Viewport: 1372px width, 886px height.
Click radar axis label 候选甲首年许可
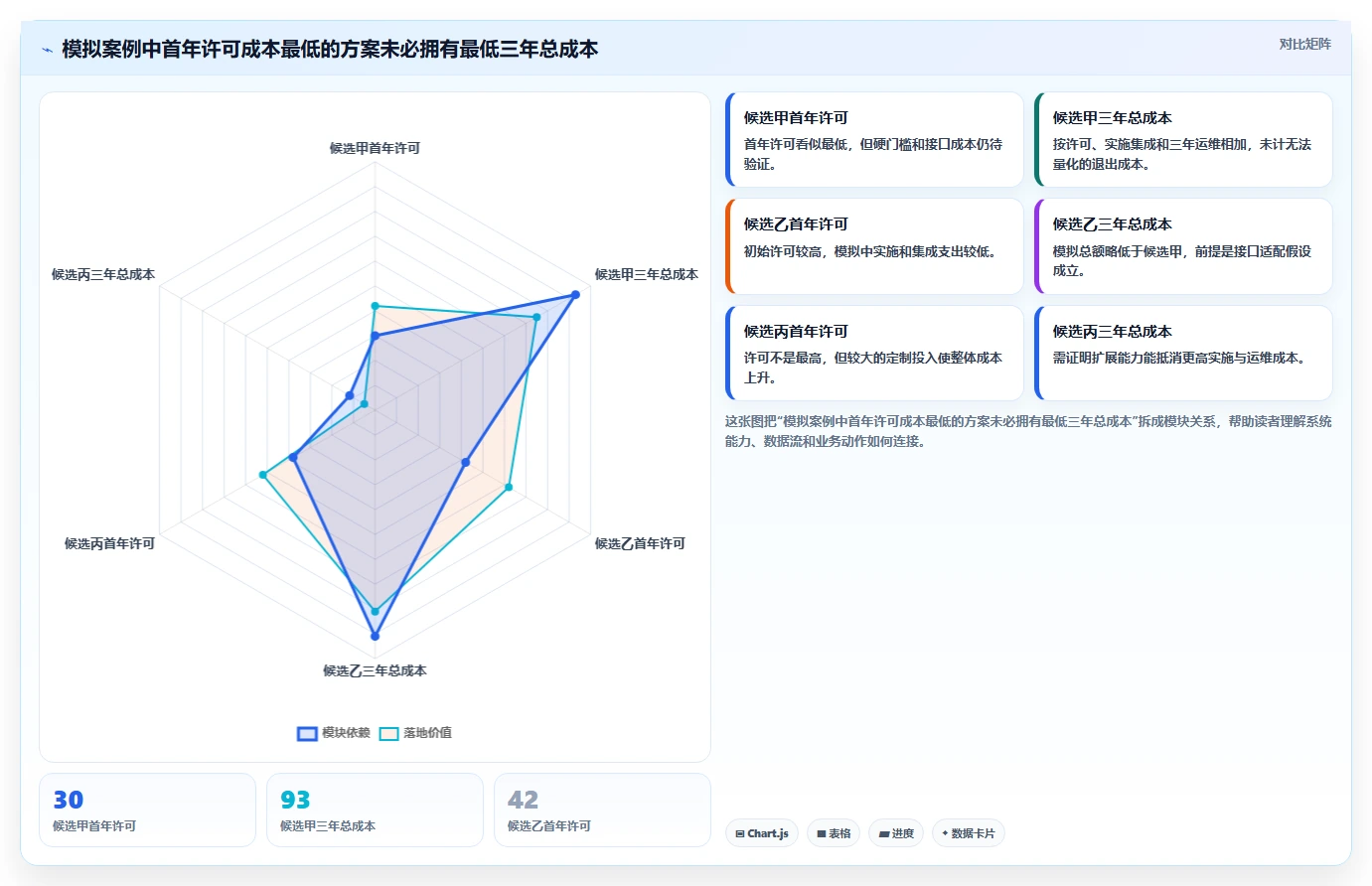click(375, 148)
